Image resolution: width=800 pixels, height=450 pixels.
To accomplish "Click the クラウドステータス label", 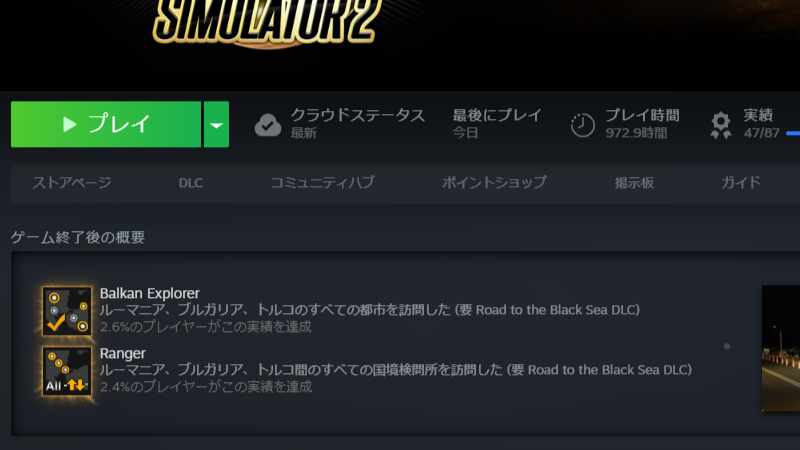I will click(358, 115).
